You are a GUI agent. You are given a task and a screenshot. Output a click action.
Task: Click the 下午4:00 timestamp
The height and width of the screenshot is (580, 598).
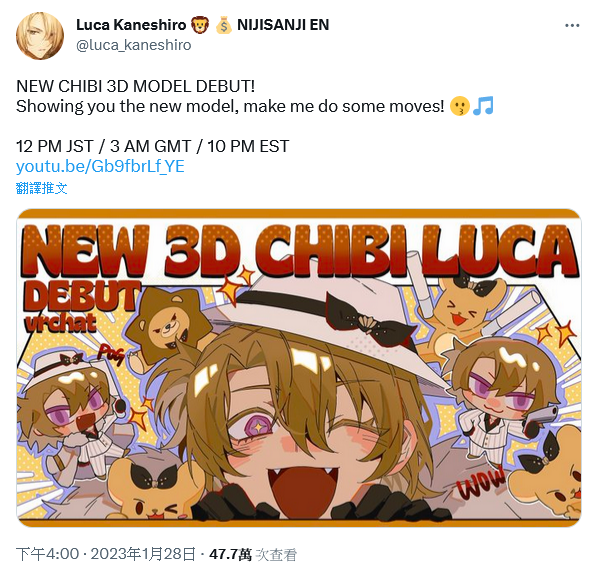48,554
